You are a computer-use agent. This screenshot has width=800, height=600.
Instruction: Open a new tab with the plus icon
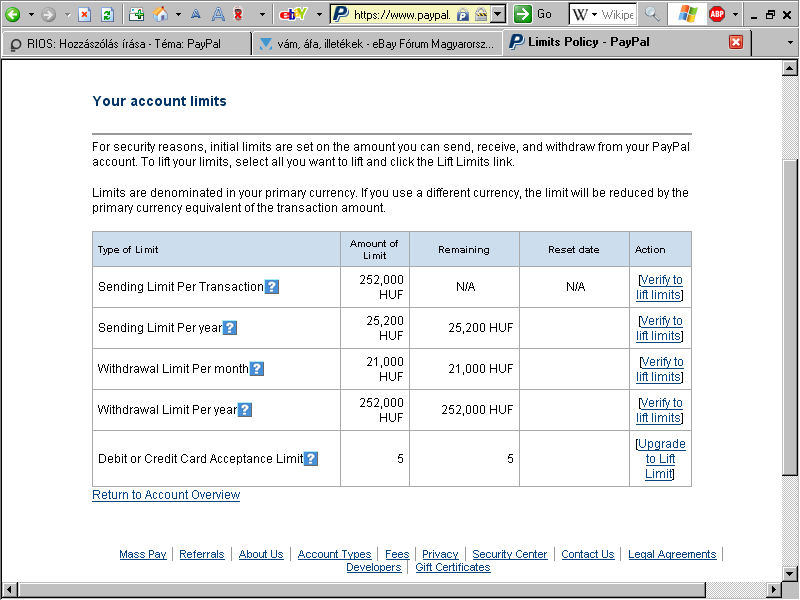pyautogui.click(x=136, y=14)
